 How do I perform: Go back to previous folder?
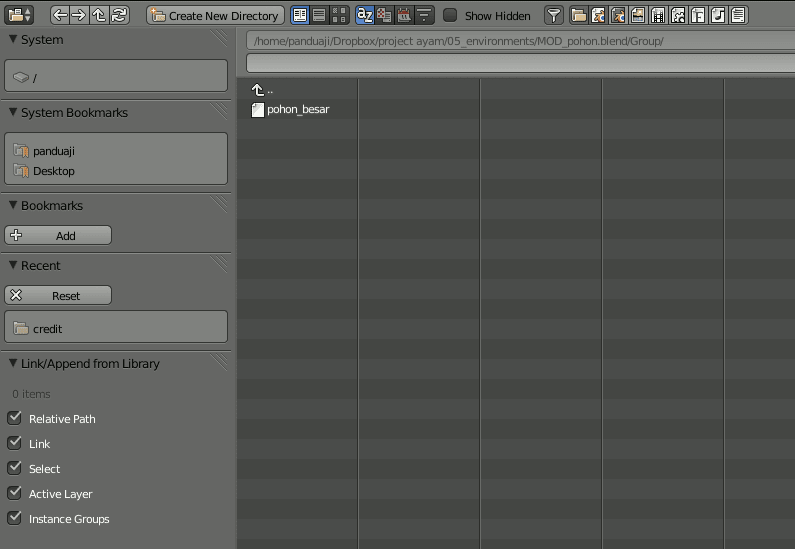60,15
